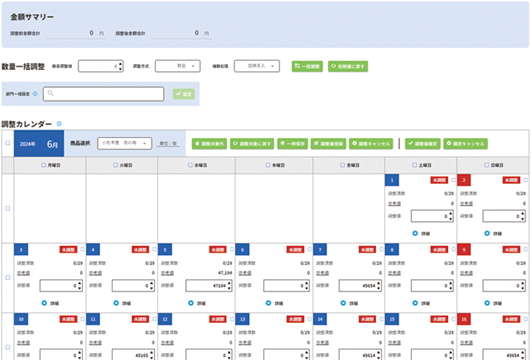Click the June 3 調整値 input field

[61, 286]
